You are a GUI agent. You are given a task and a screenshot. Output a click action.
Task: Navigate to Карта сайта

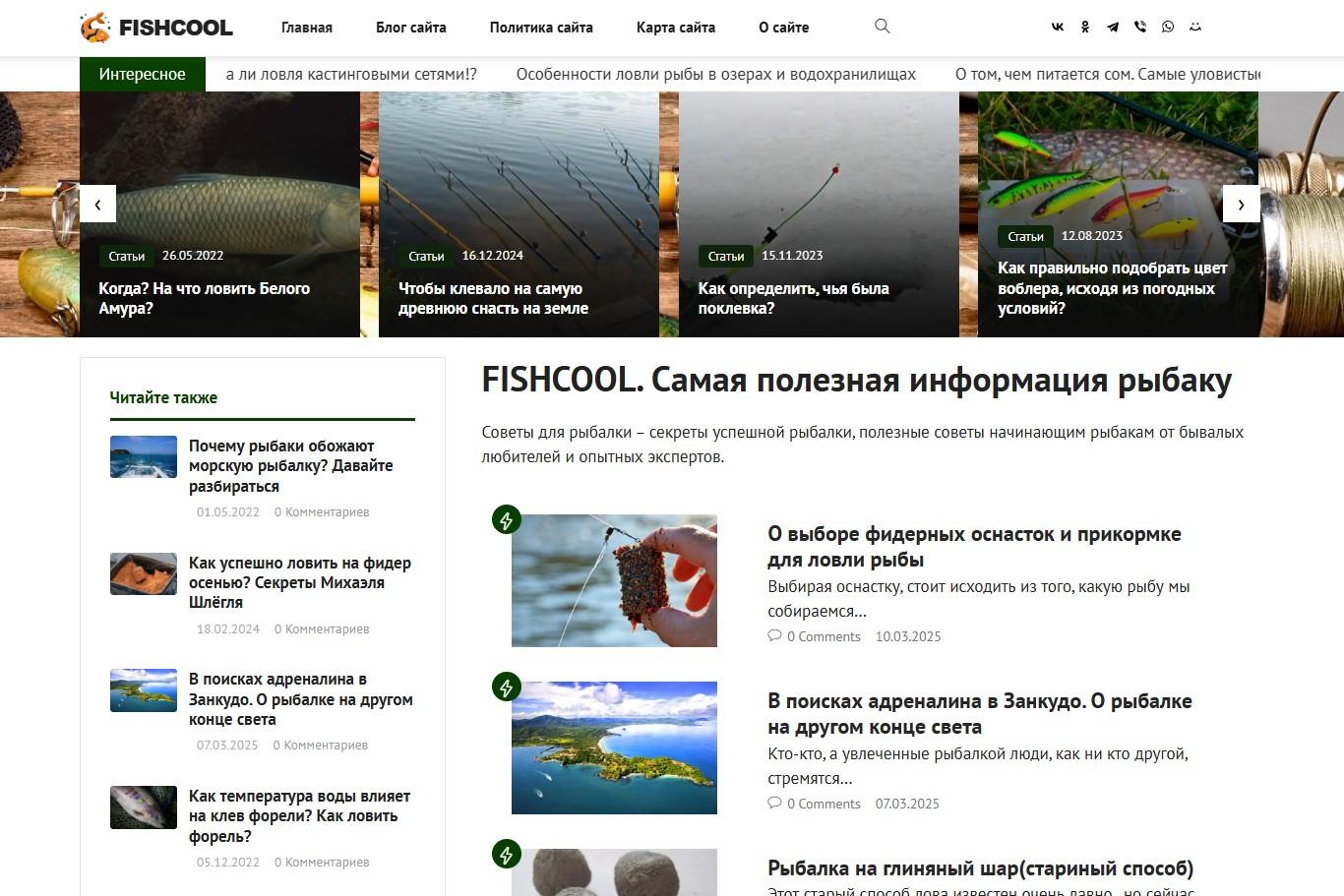676,28
